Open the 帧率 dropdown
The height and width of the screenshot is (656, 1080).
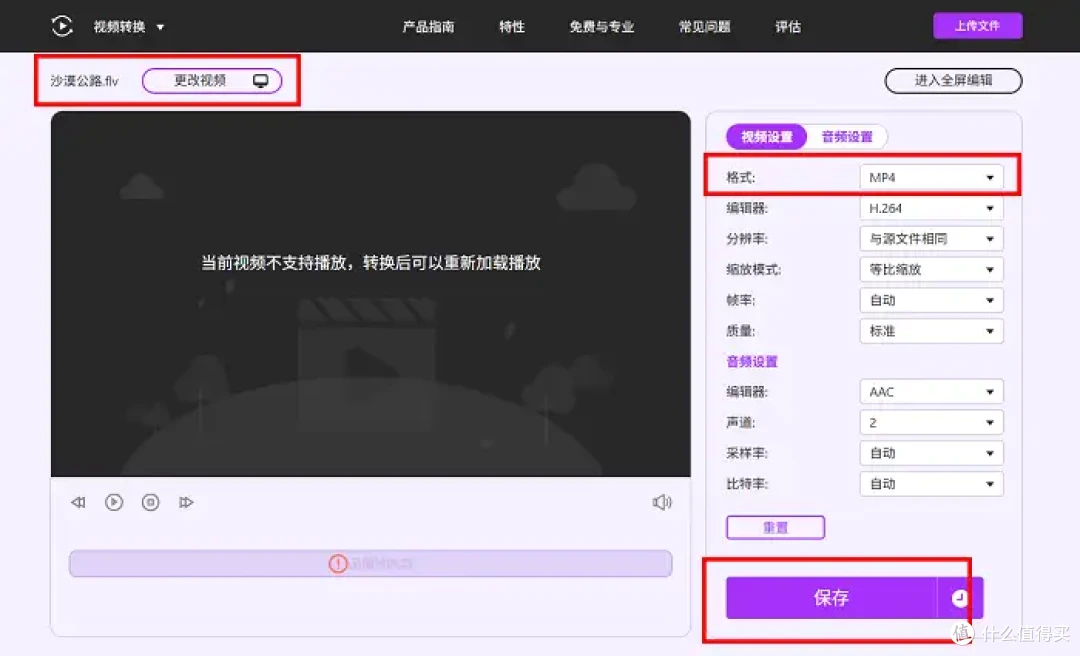[931, 300]
